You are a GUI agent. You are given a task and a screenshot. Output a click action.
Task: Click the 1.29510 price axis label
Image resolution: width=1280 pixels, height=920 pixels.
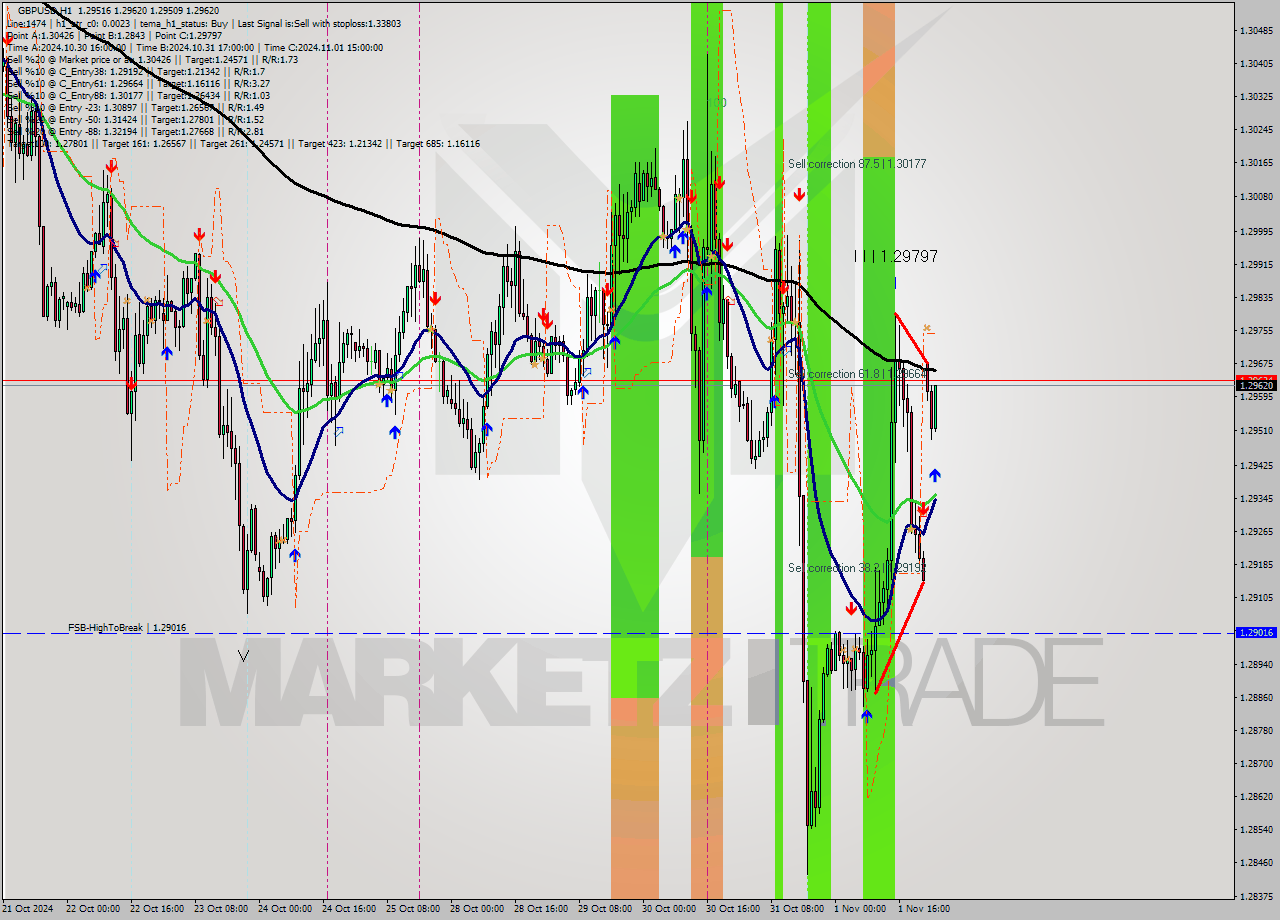(x=1256, y=431)
